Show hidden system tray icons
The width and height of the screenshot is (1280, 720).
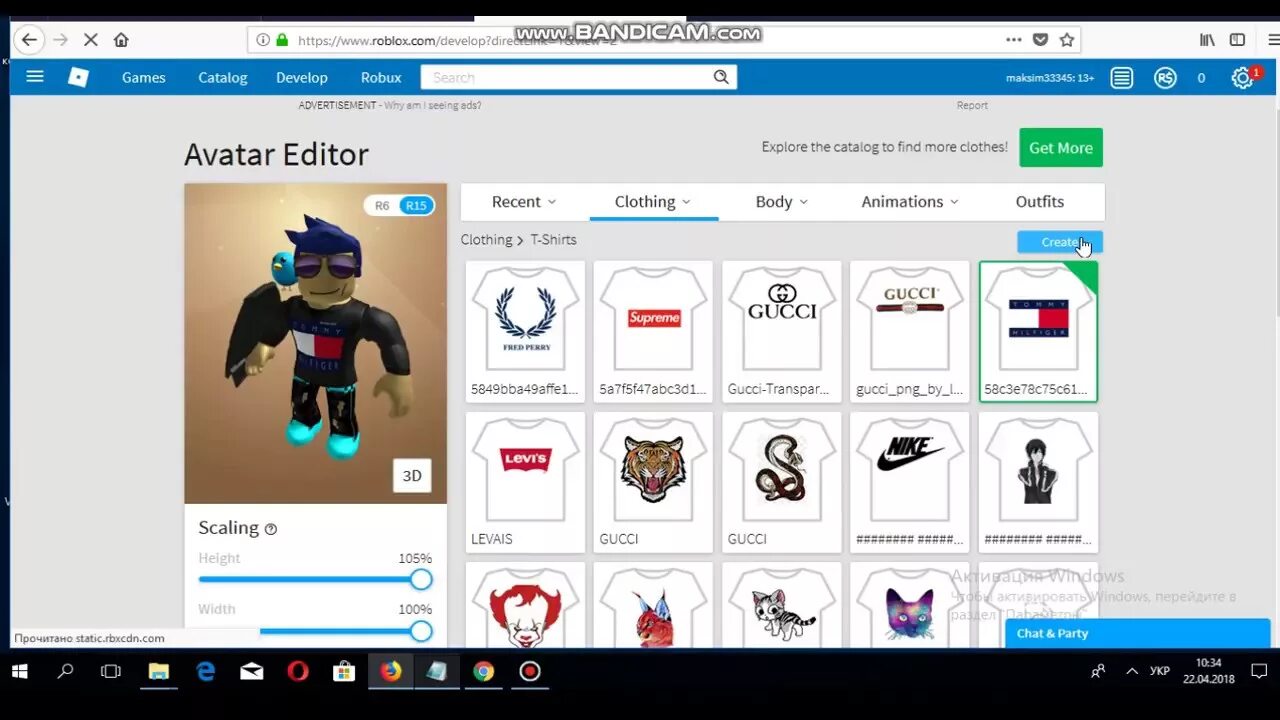pyautogui.click(x=1132, y=672)
